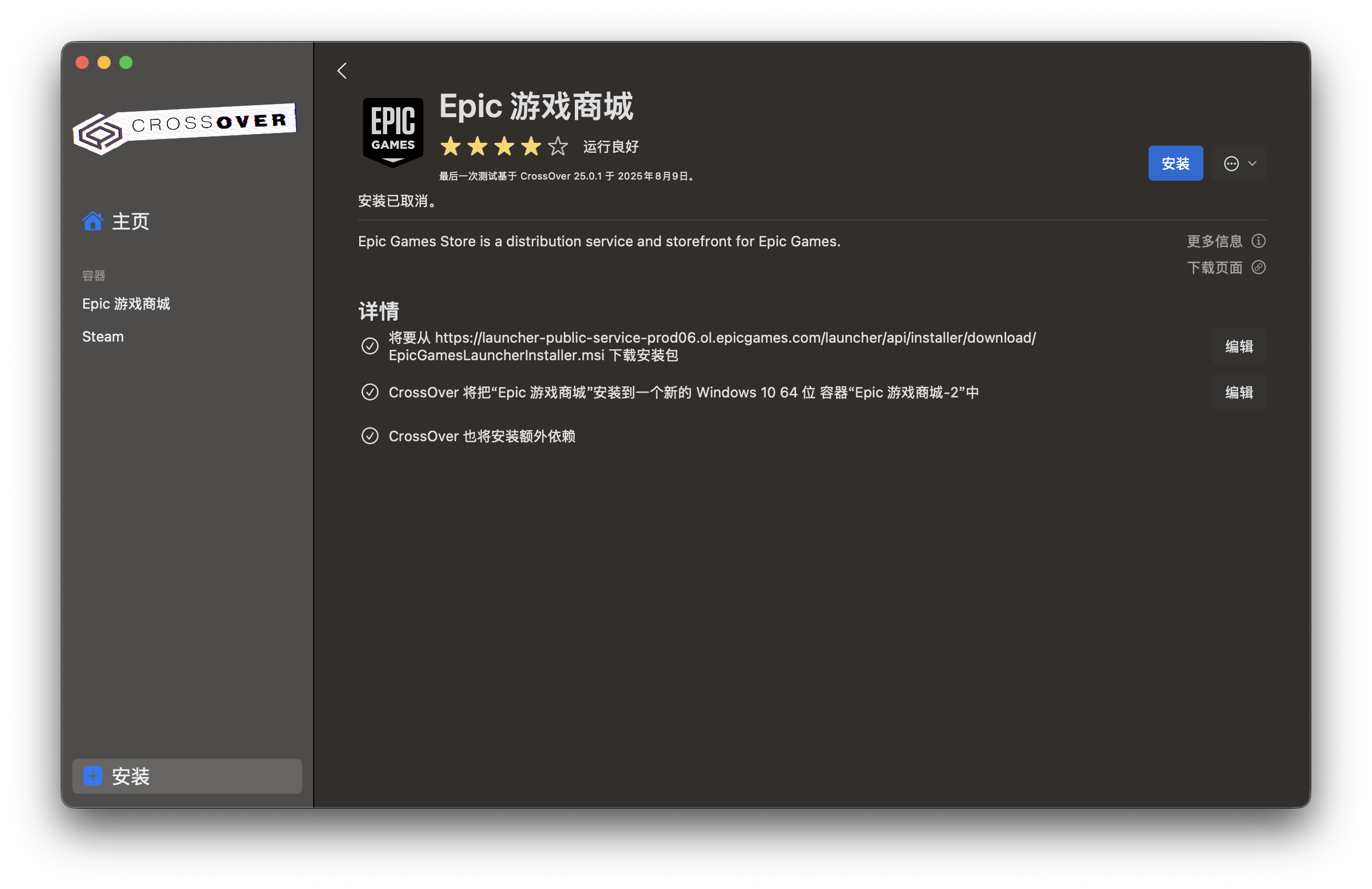Viewport: 1372px width, 889px height.
Task: Expand the options dropdown chevron next to 安装
Action: [x=1252, y=164]
